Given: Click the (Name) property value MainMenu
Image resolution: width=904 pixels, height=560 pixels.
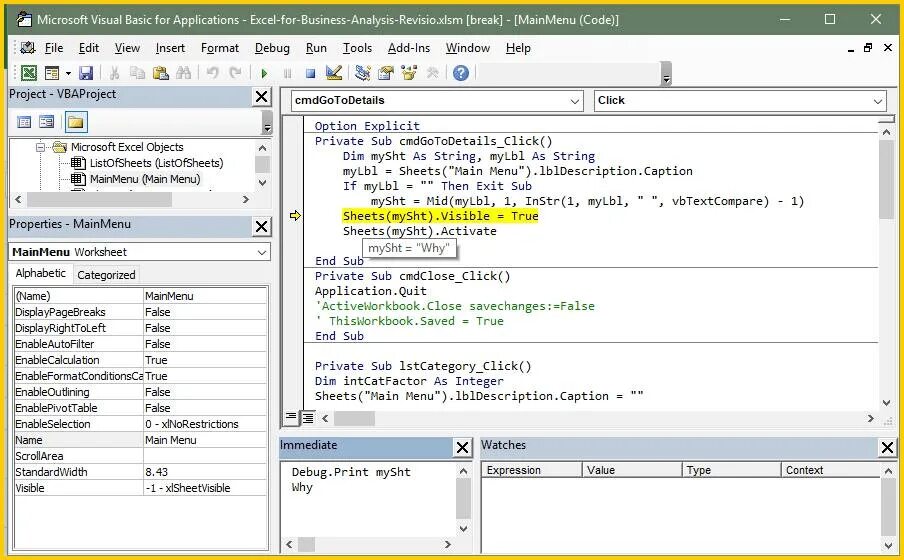Looking at the screenshot, I should point(205,296).
